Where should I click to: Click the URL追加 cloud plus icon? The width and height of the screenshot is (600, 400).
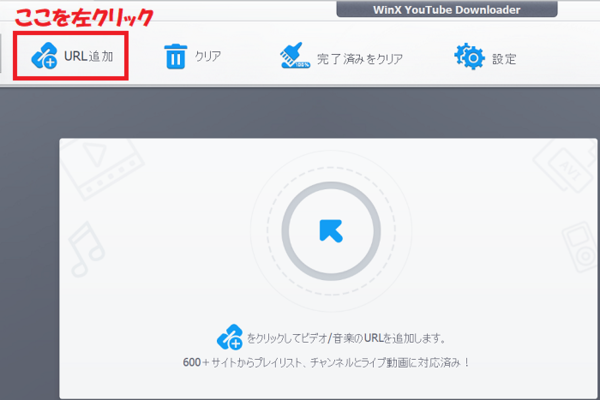[44, 56]
